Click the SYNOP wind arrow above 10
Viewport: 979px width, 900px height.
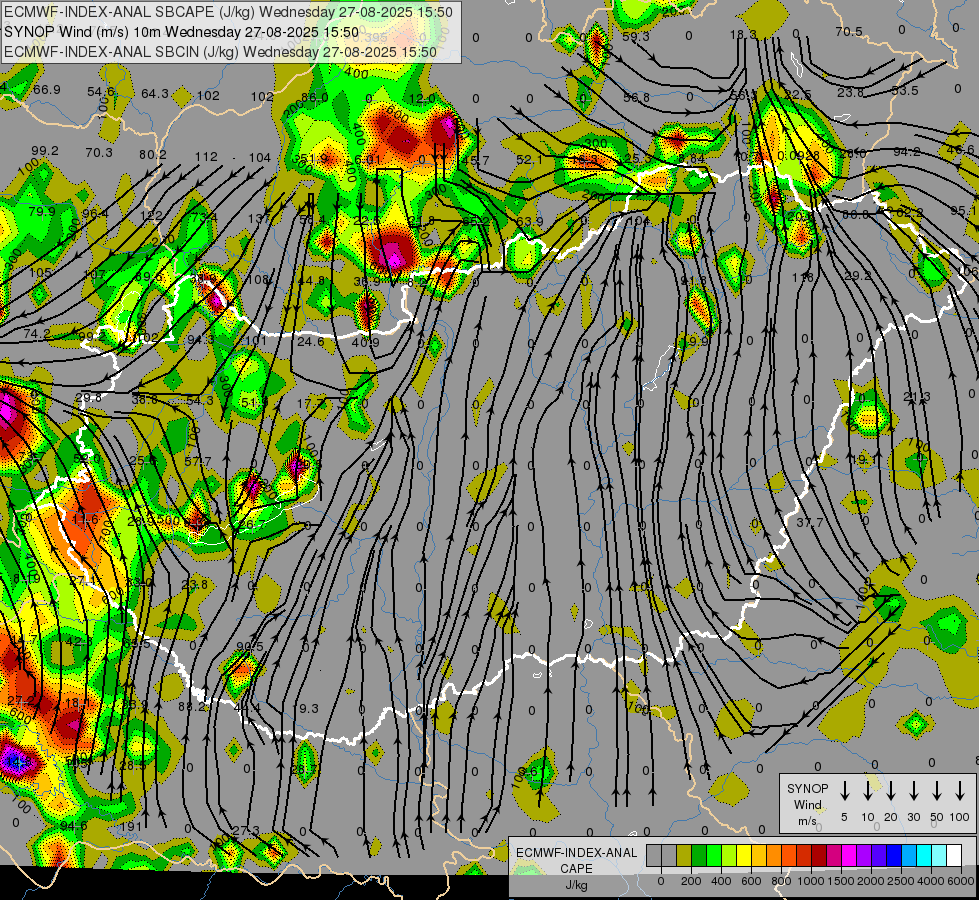[867, 791]
